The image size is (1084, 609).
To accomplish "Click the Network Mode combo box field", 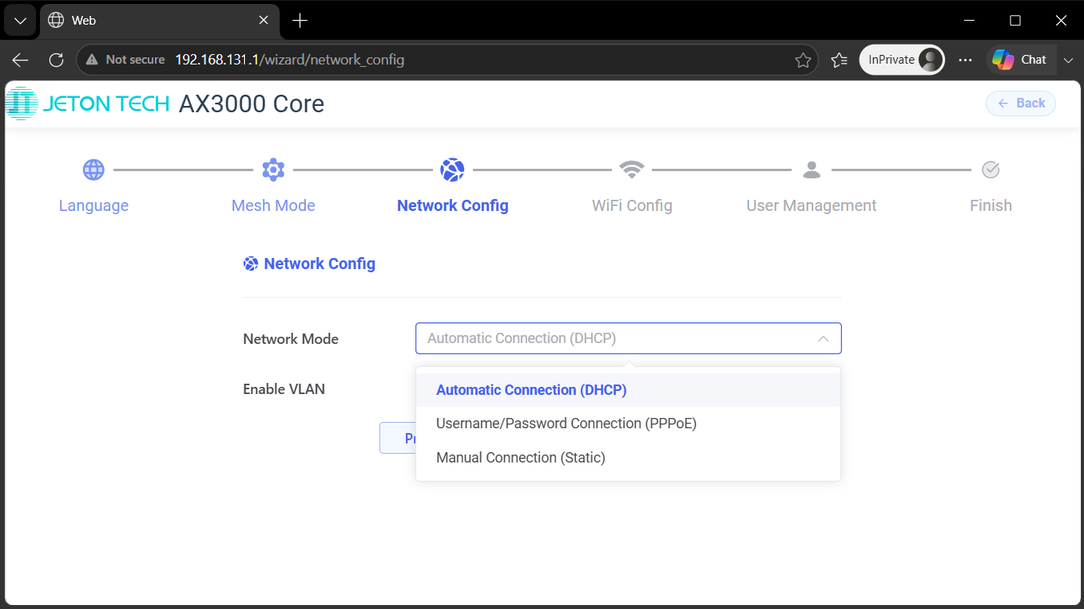I will pos(628,338).
